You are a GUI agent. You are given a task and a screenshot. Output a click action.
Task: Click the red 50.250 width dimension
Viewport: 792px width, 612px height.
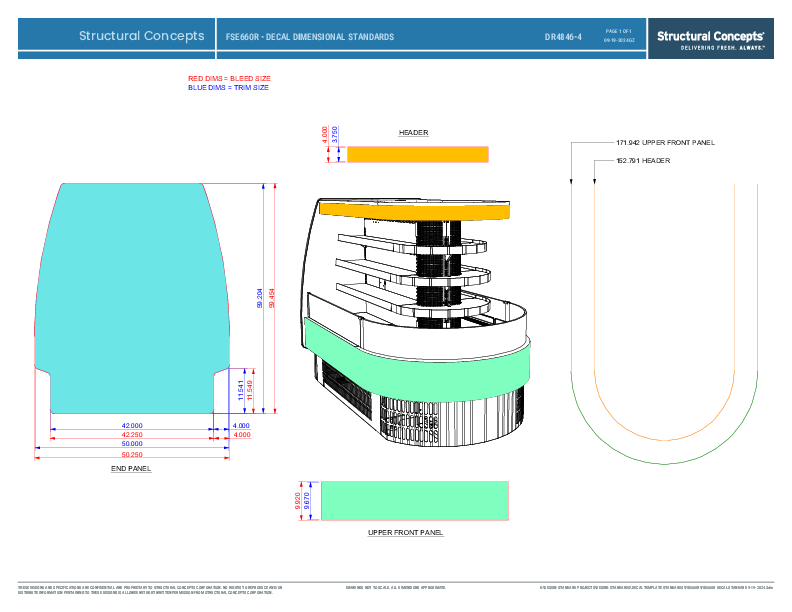point(132,454)
